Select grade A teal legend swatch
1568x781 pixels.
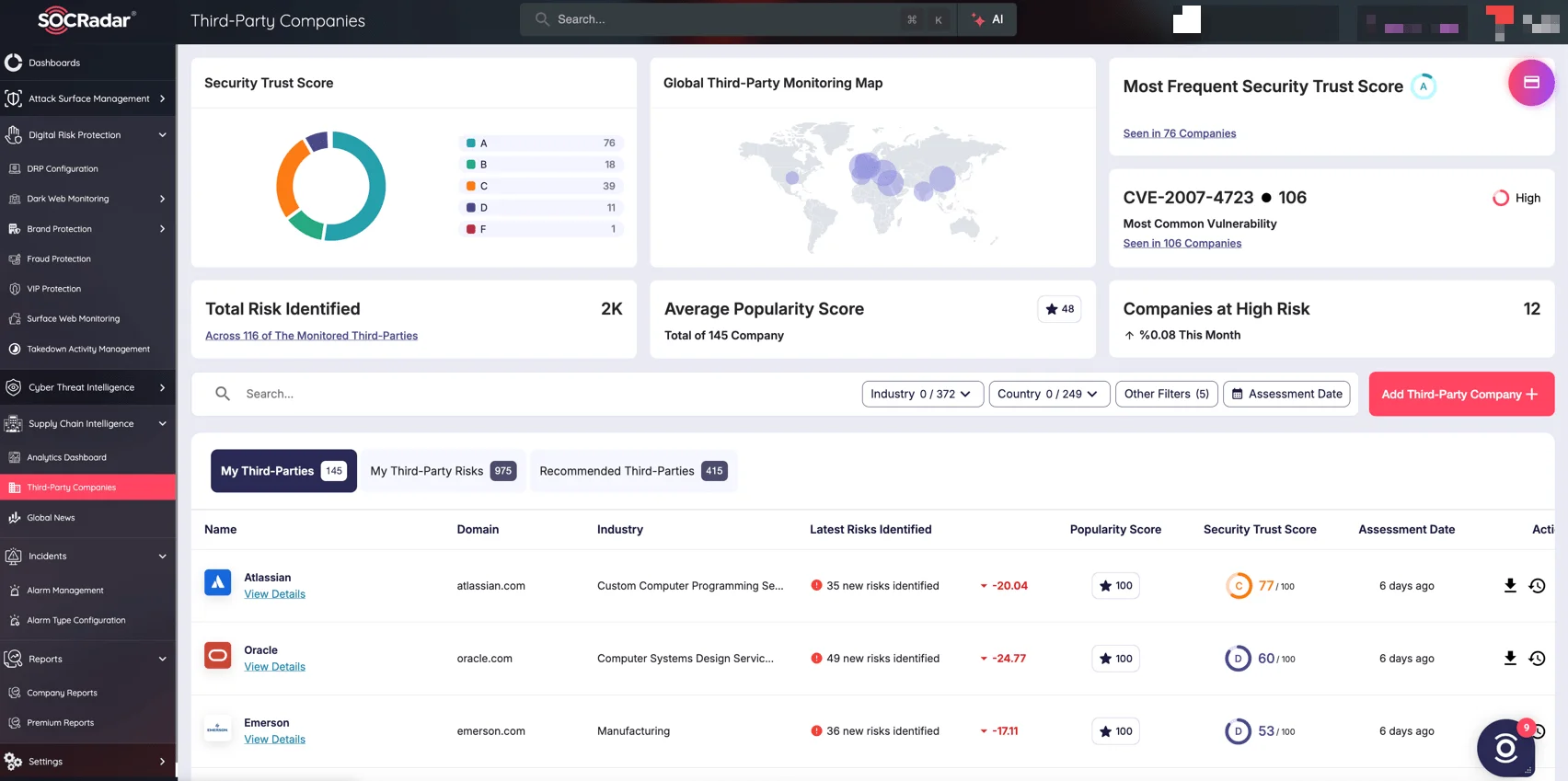click(471, 144)
